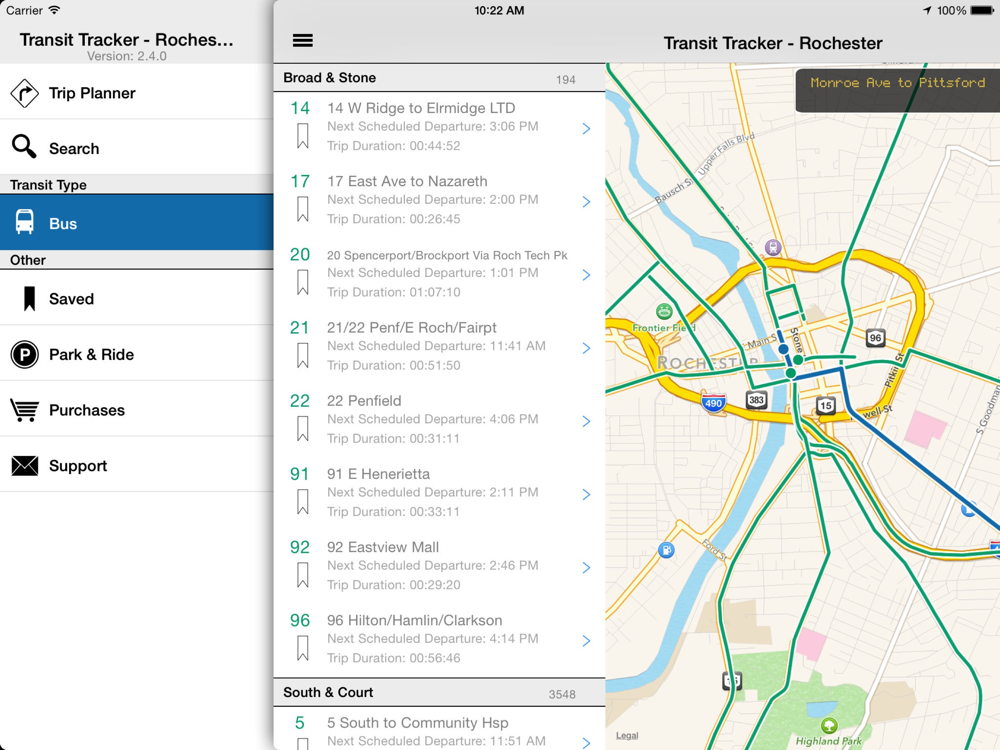Screen dimensions: 1000x750
Task: Bookmark route 14 W Ridge to Elrmidge
Action: (x=303, y=136)
